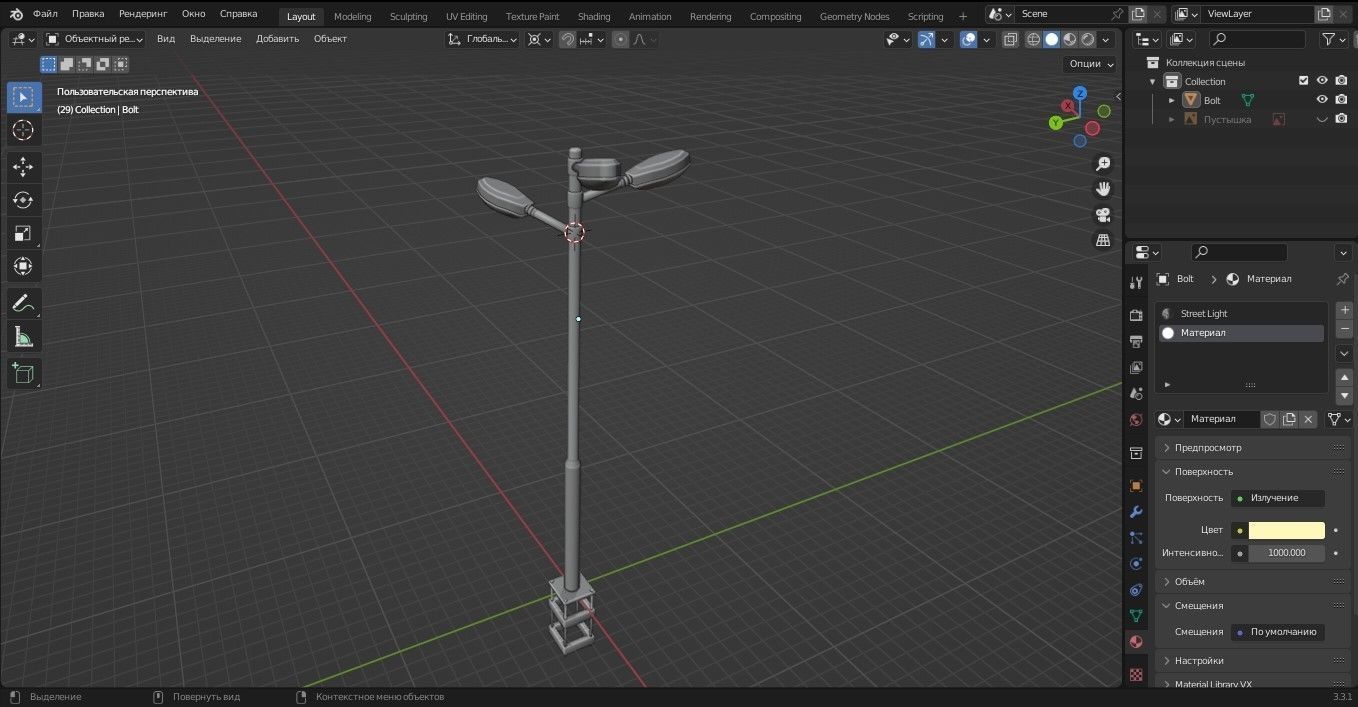Switch to rendered shading mode
Viewport: 1358px width, 707px height.
point(1088,39)
